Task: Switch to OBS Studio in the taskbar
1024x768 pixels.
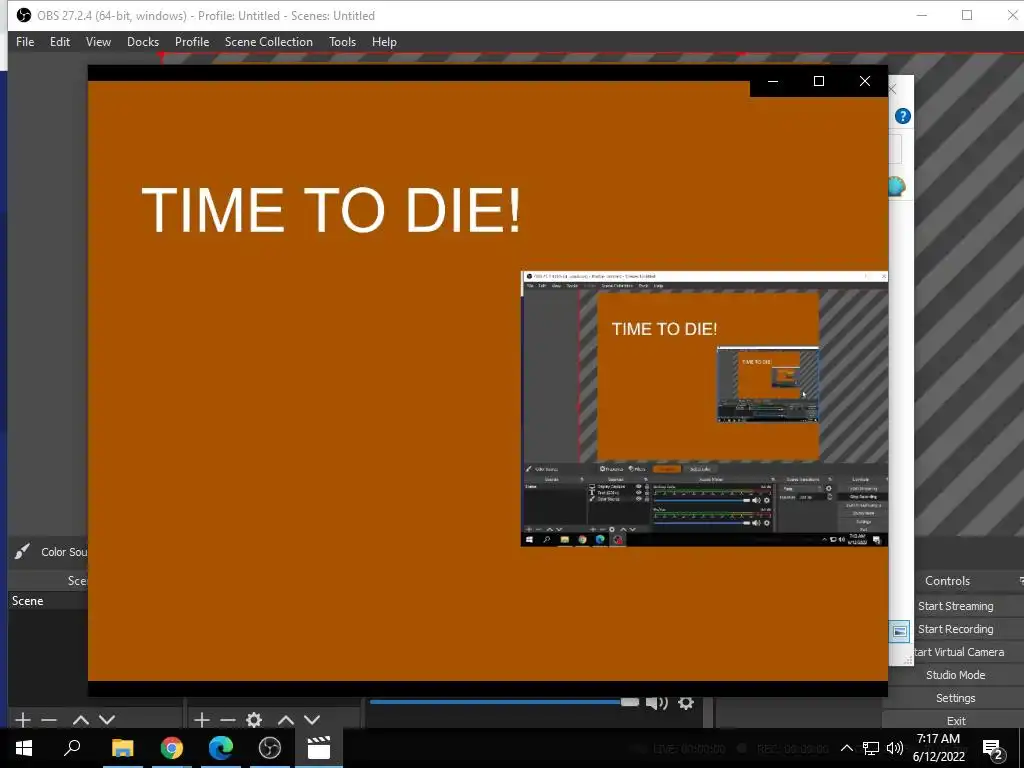Action: (270, 748)
